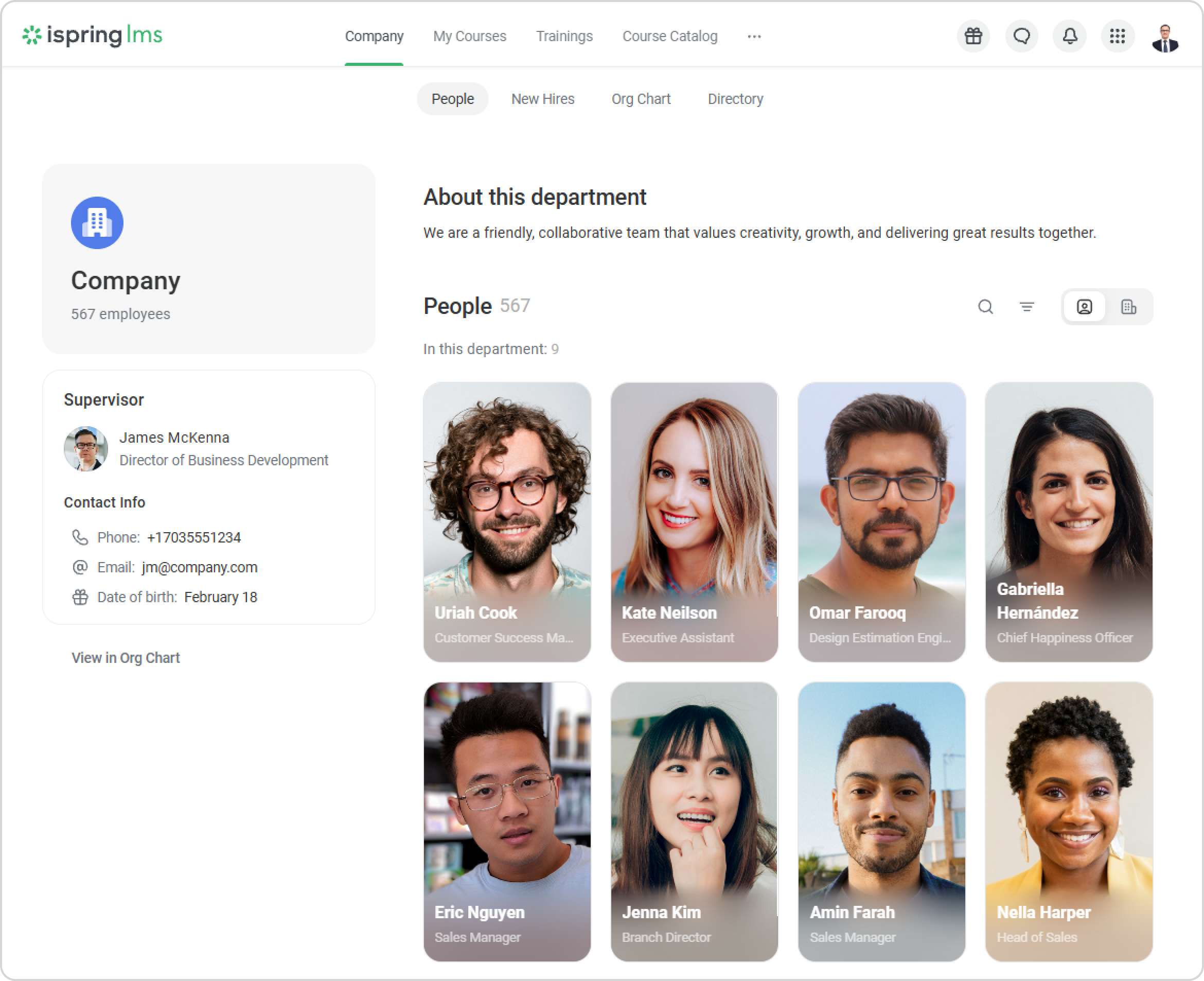
Task: Go to the My Courses tab
Action: point(470,36)
